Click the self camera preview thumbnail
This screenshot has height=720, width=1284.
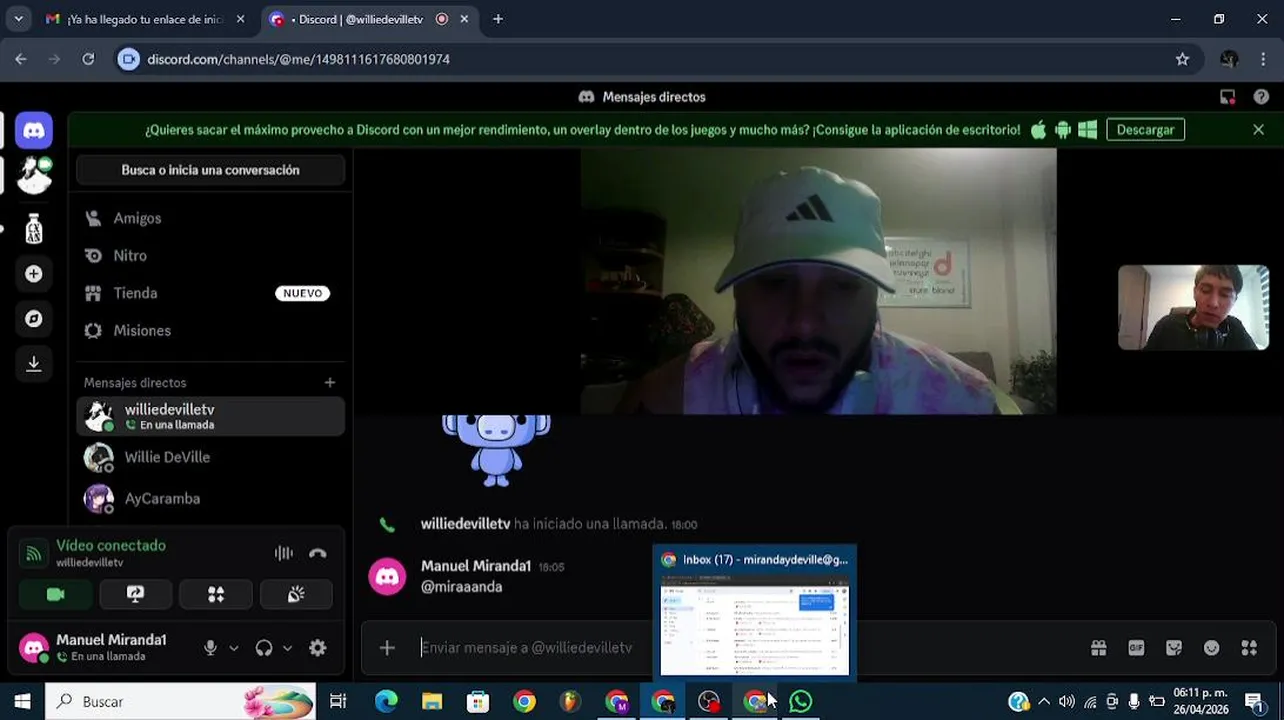[1193, 307]
